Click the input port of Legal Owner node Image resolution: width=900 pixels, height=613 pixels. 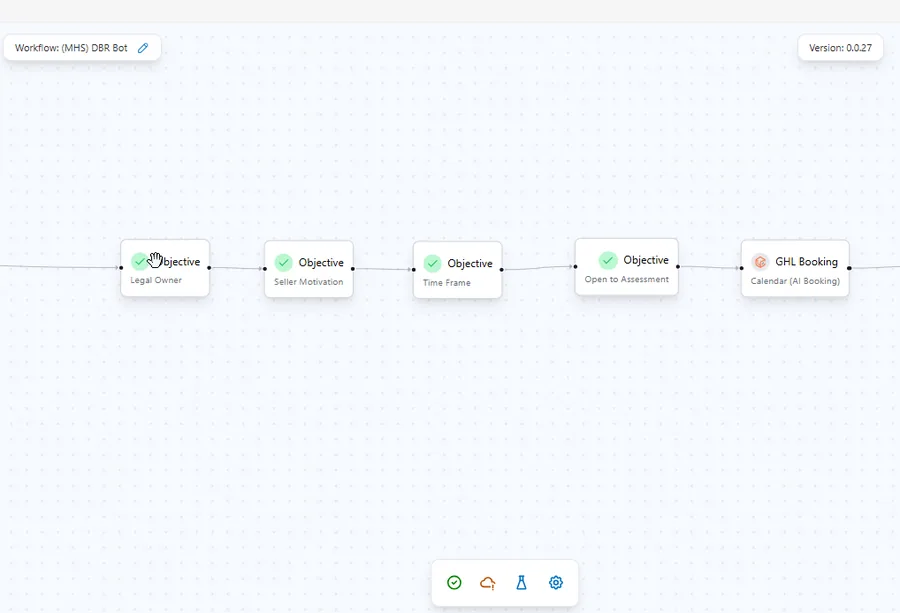click(x=121, y=267)
